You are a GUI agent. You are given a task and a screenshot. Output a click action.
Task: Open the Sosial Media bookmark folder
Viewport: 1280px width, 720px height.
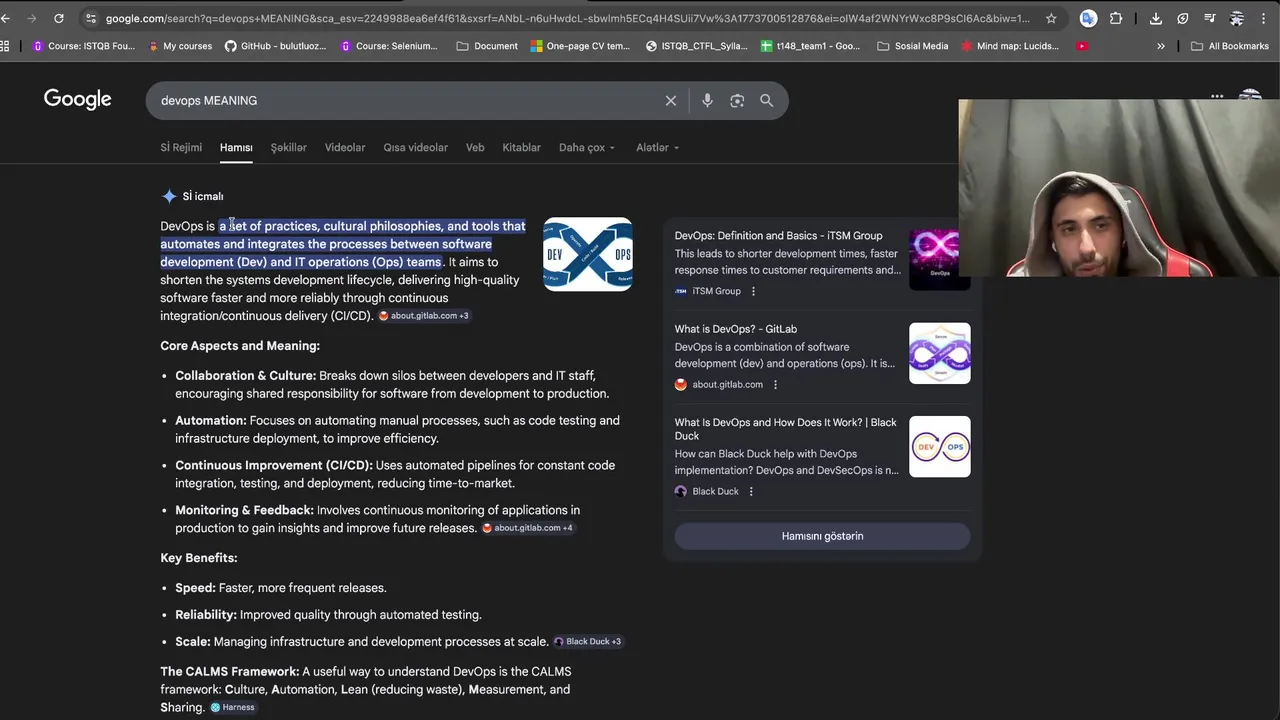pos(912,46)
